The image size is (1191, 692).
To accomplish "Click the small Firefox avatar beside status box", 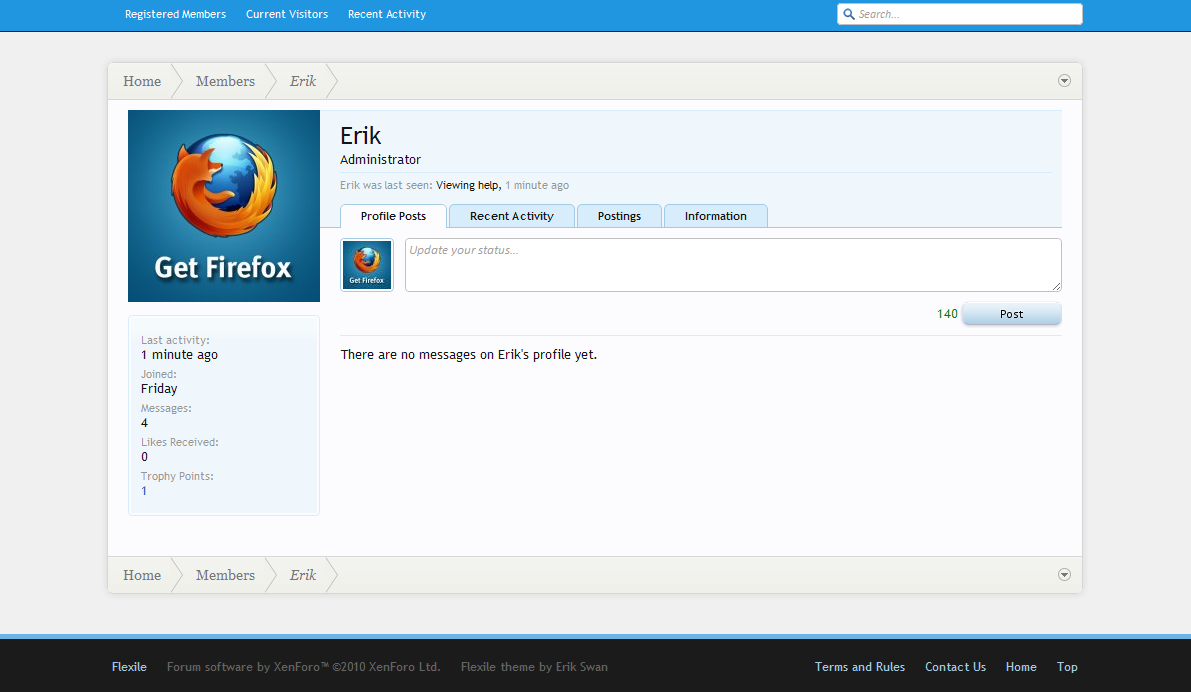I will click(x=366, y=264).
